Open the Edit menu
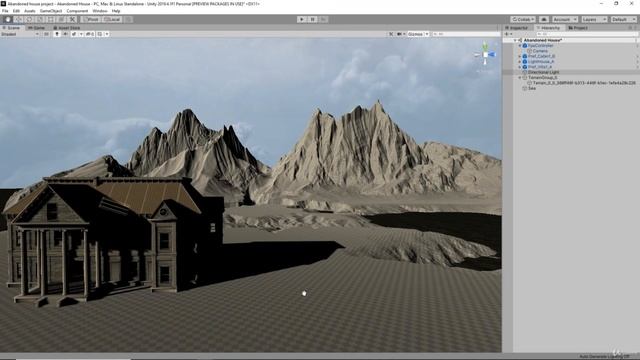Screen dimensions: 640x360 [16, 11]
